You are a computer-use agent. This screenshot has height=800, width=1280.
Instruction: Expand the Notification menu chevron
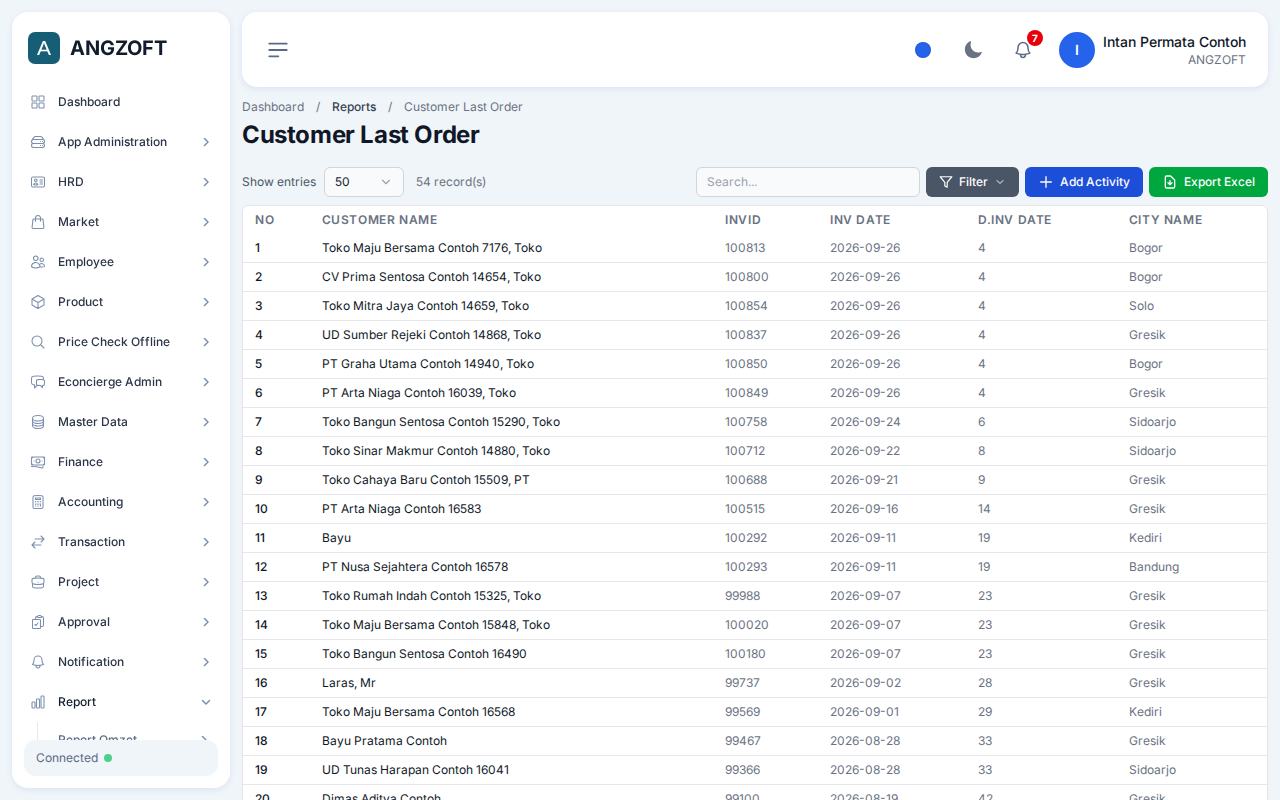(206, 662)
